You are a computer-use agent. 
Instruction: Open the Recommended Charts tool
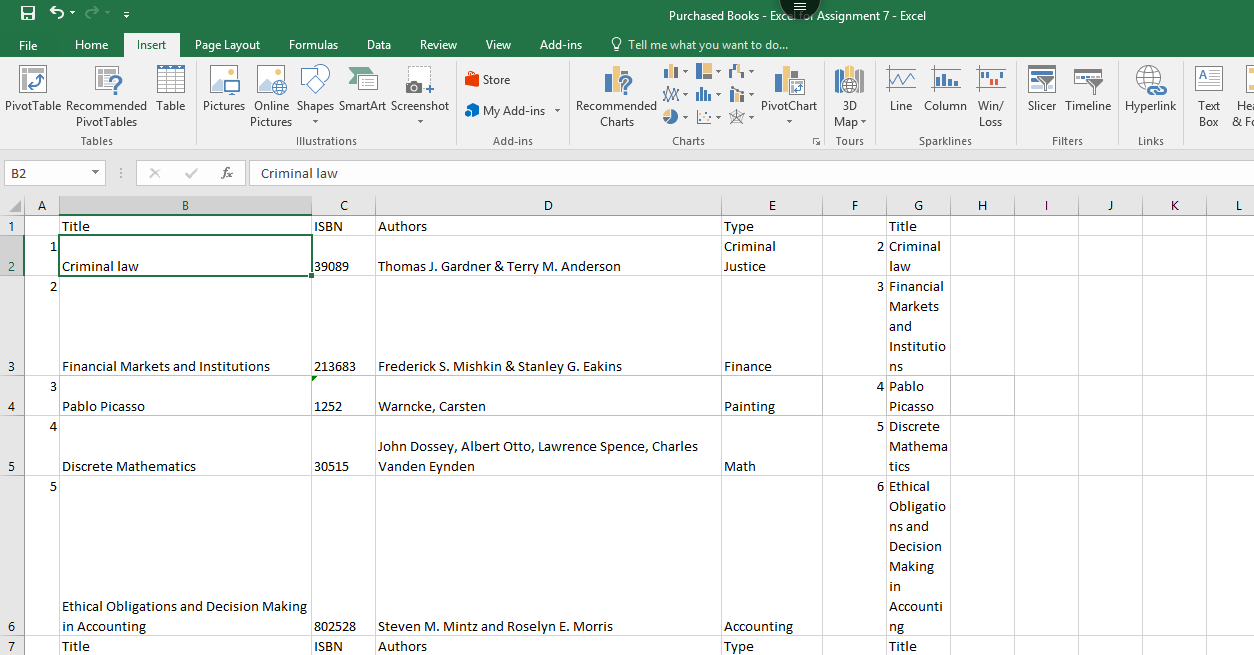(617, 95)
